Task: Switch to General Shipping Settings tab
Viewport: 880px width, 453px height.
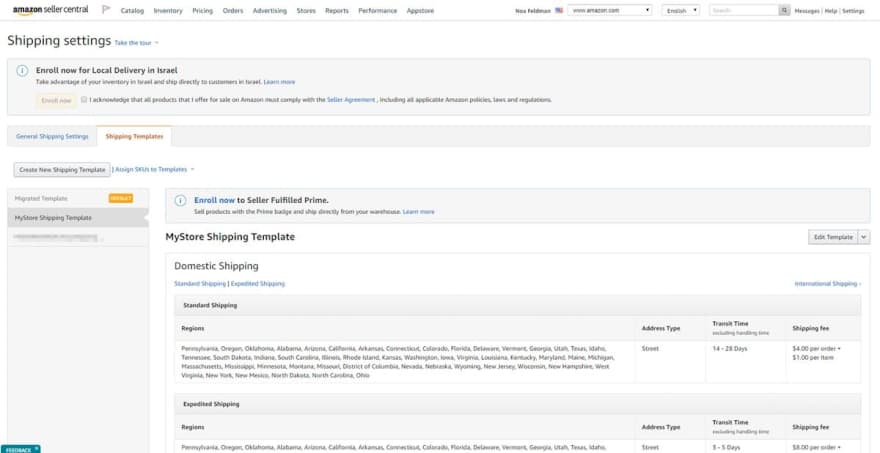Action: tap(52, 136)
